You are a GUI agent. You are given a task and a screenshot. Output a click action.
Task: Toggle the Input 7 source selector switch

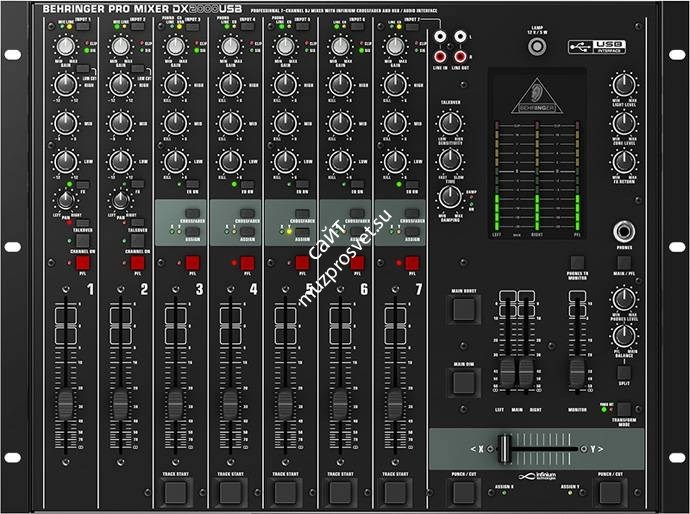pos(412,26)
